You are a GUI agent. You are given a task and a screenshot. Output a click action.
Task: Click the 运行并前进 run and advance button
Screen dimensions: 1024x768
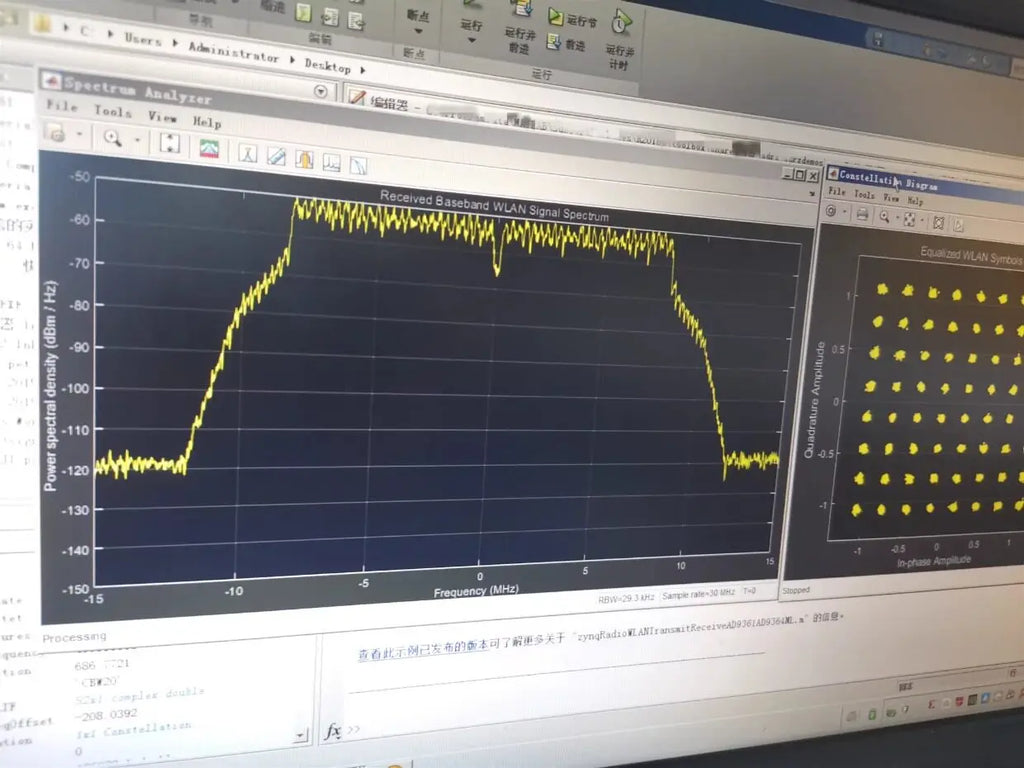pos(520,29)
